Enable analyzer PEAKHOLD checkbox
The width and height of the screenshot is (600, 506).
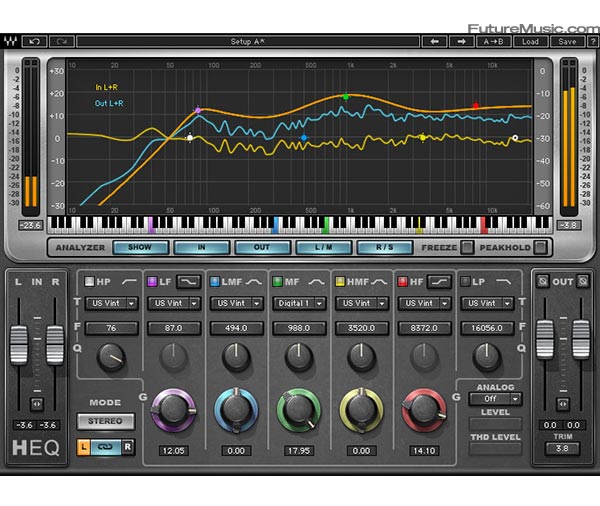pyautogui.click(x=540, y=247)
